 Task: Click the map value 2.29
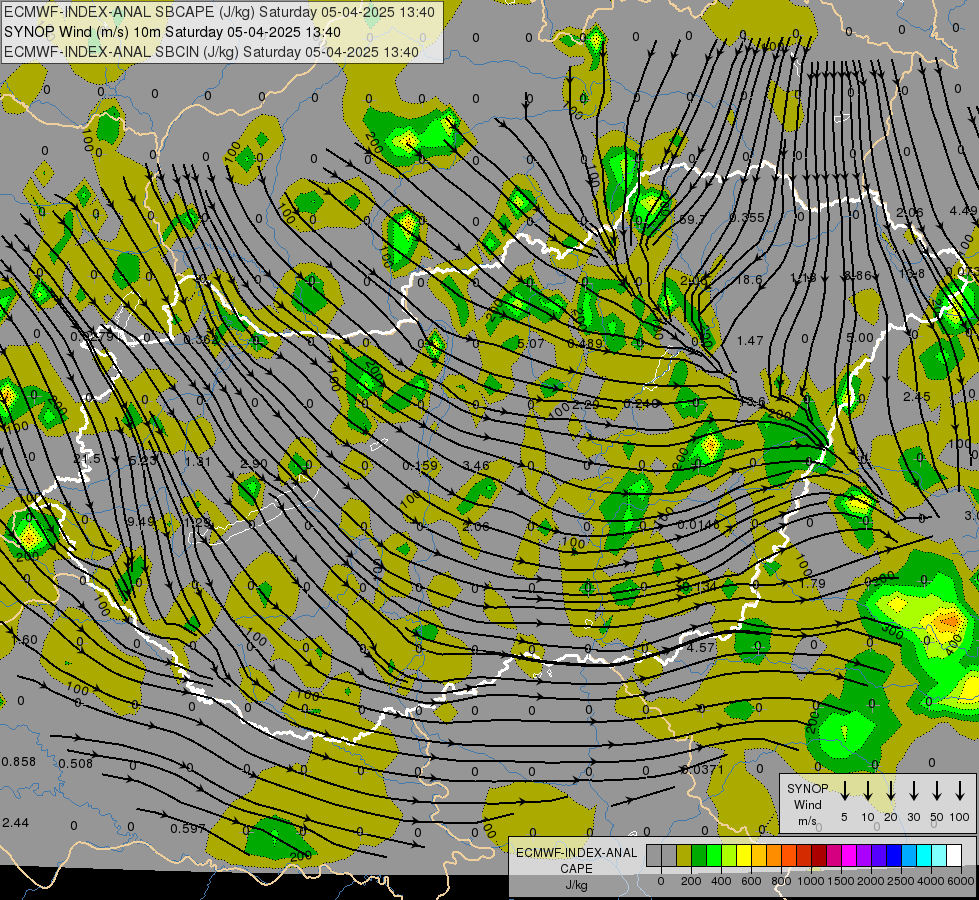click(586, 404)
